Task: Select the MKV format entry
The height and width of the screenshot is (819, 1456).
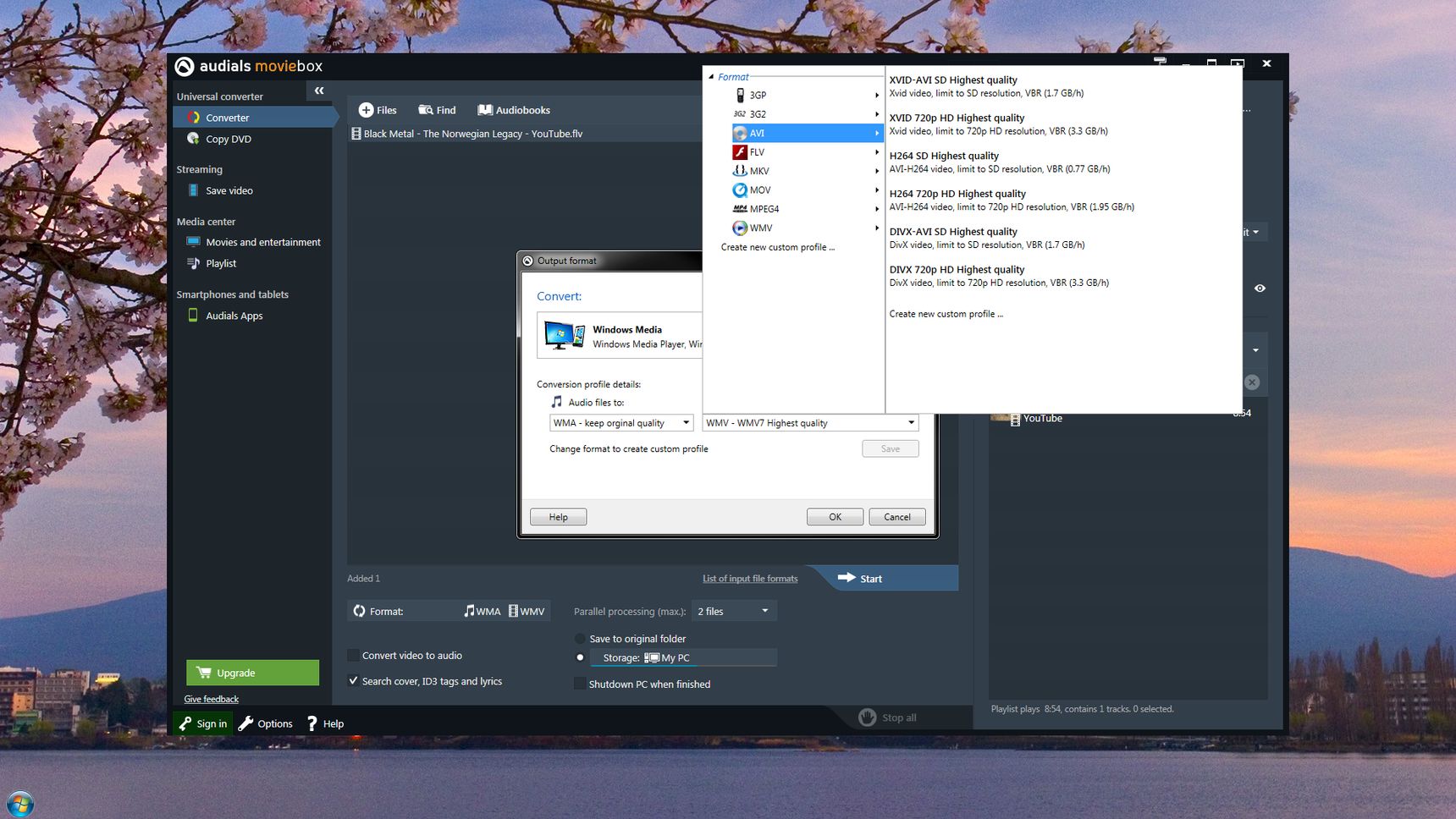Action: coord(806,171)
